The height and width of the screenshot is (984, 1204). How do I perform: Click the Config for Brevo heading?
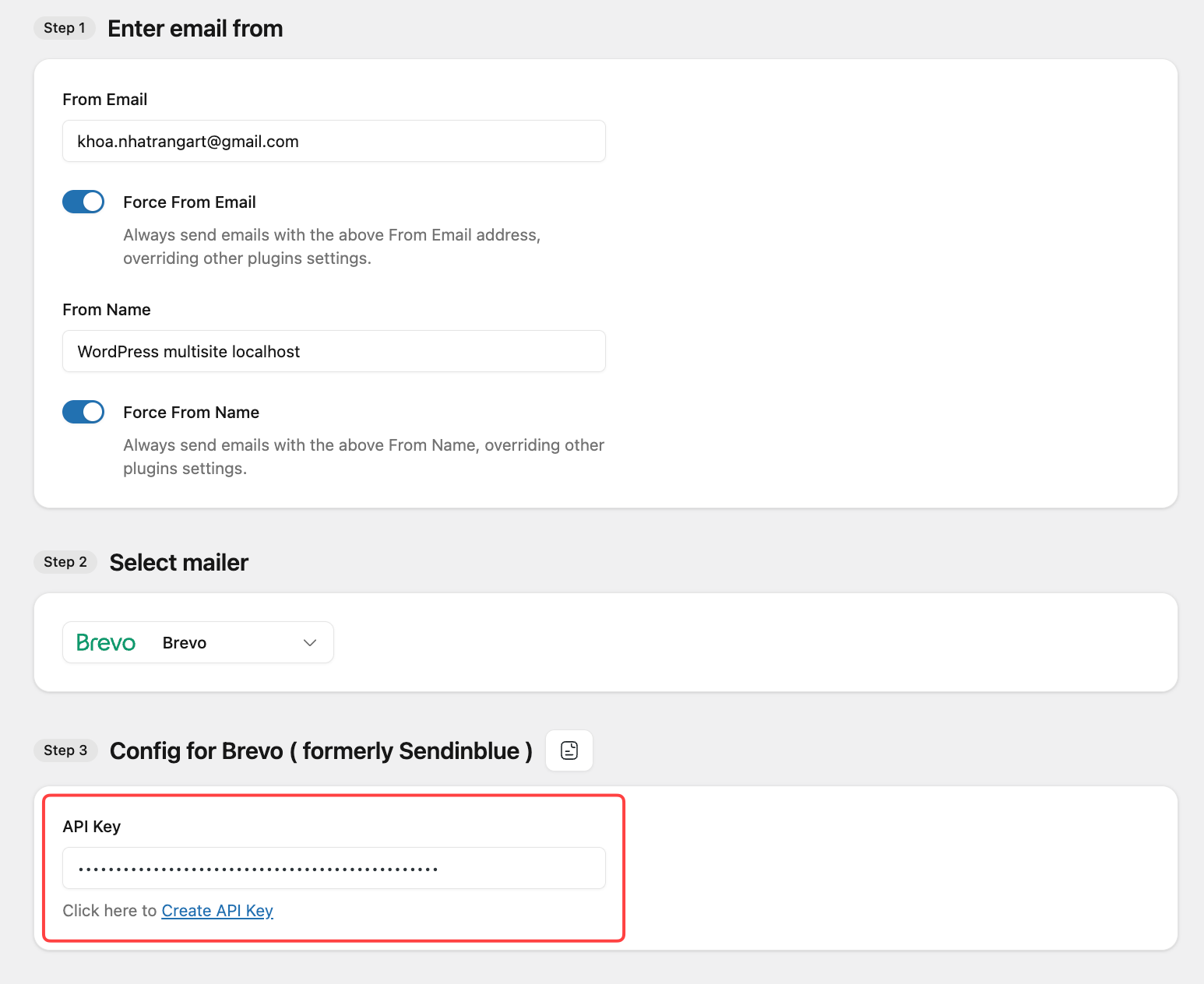click(x=321, y=751)
